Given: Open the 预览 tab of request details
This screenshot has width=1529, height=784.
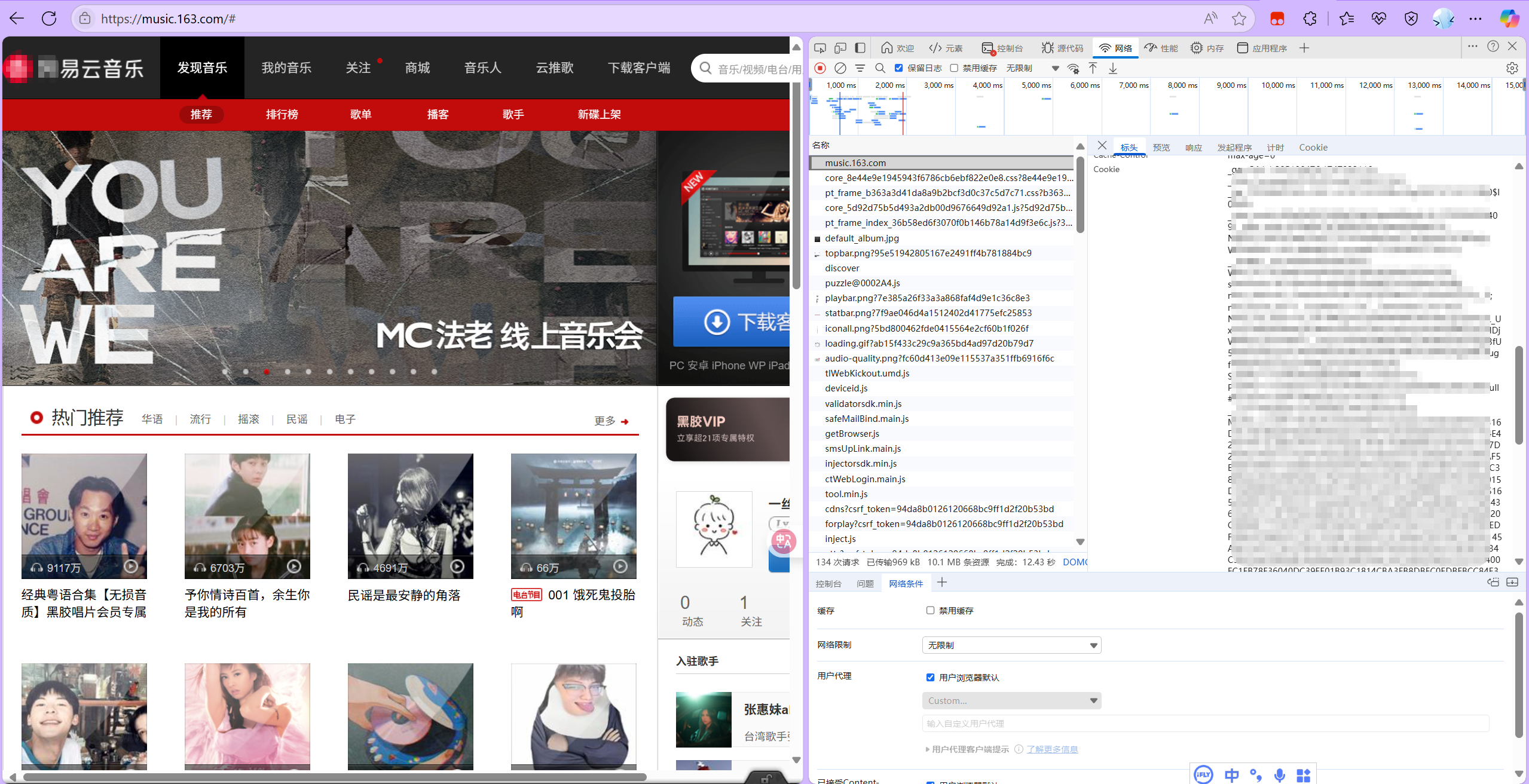Looking at the screenshot, I should [x=1161, y=148].
